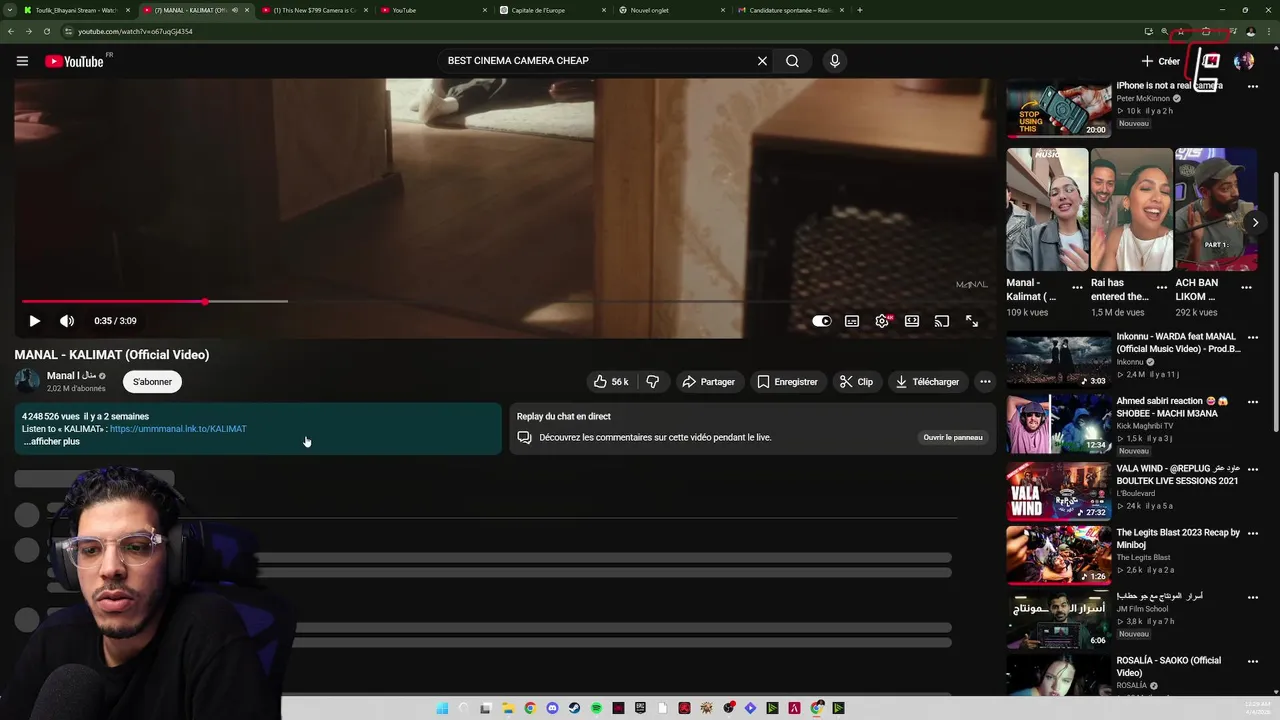The height and width of the screenshot is (720, 1280).
Task: Open Ahmed sabiri reaction video title
Action: point(1172,407)
